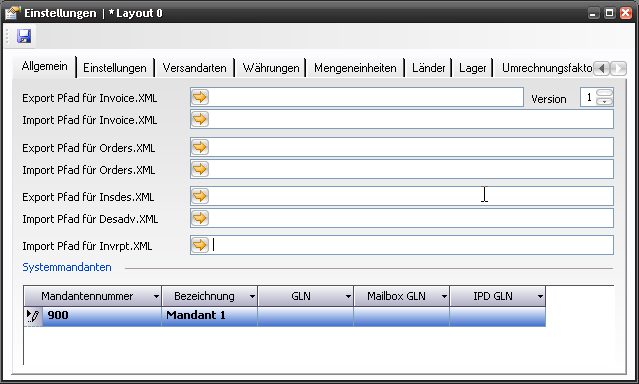
Task: Browse path for Import Orders.XML arrow icon
Action: pyautogui.click(x=200, y=169)
